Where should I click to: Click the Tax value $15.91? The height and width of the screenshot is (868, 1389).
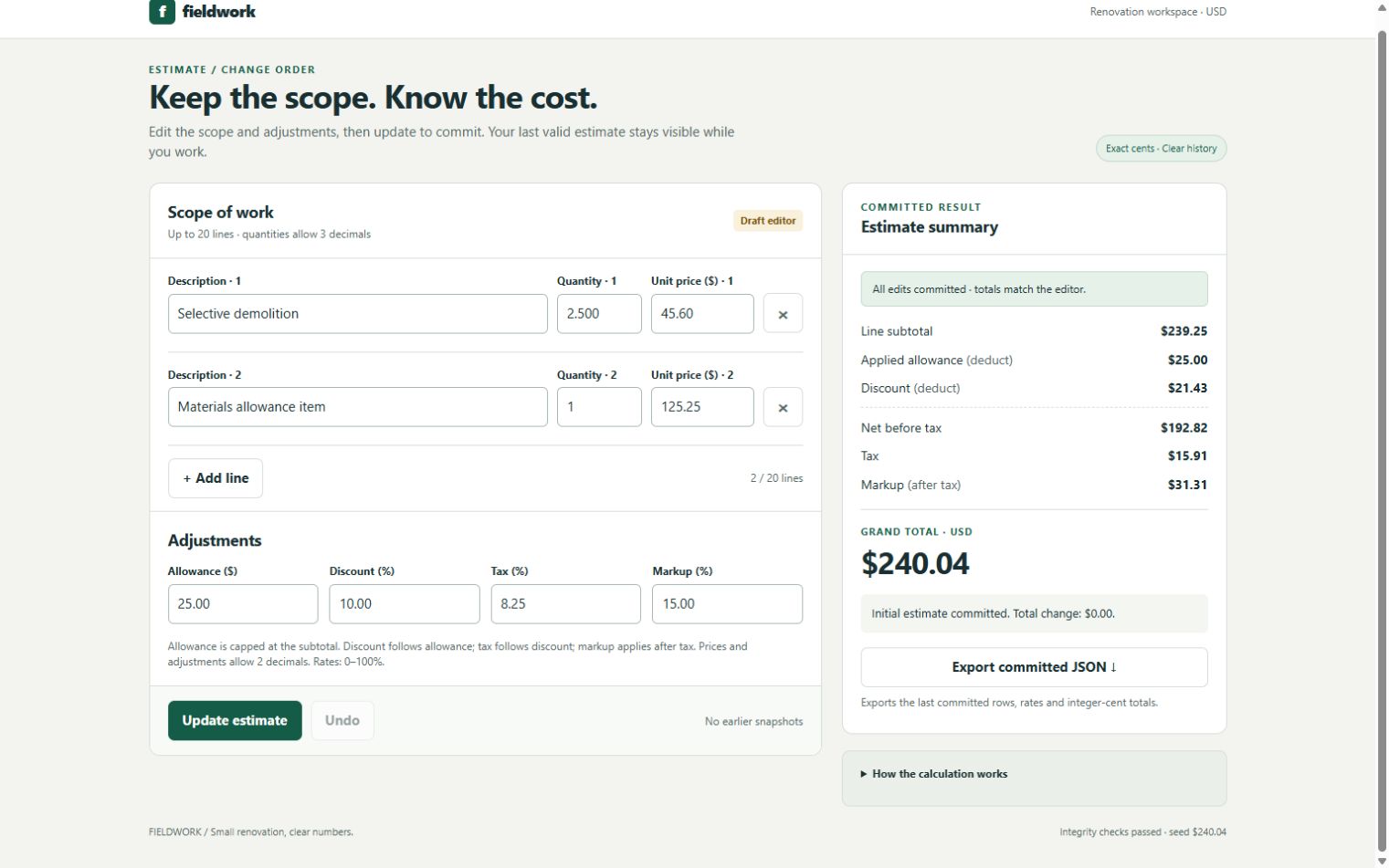tap(1187, 456)
